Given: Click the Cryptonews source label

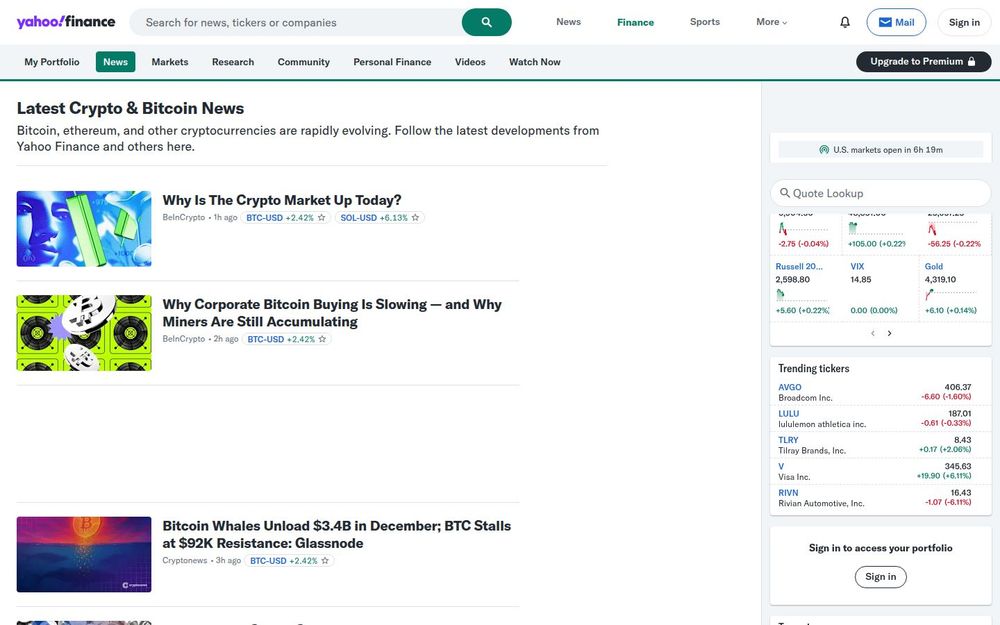Looking at the screenshot, I should 185,561.
